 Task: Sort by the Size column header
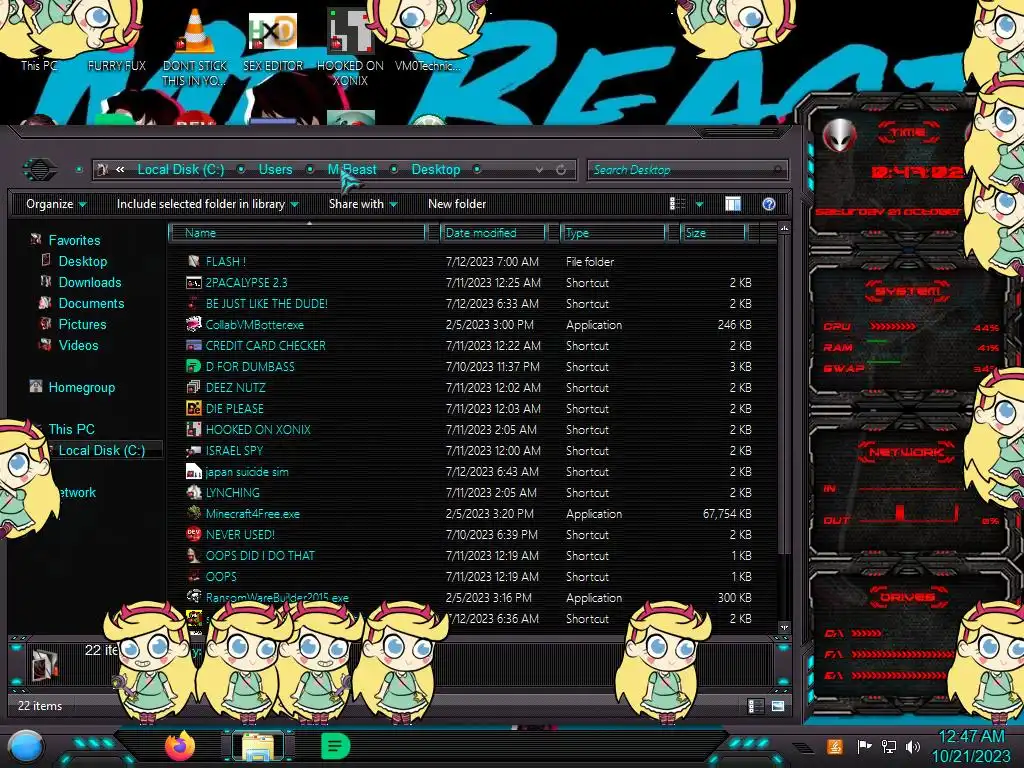pos(714,232)
